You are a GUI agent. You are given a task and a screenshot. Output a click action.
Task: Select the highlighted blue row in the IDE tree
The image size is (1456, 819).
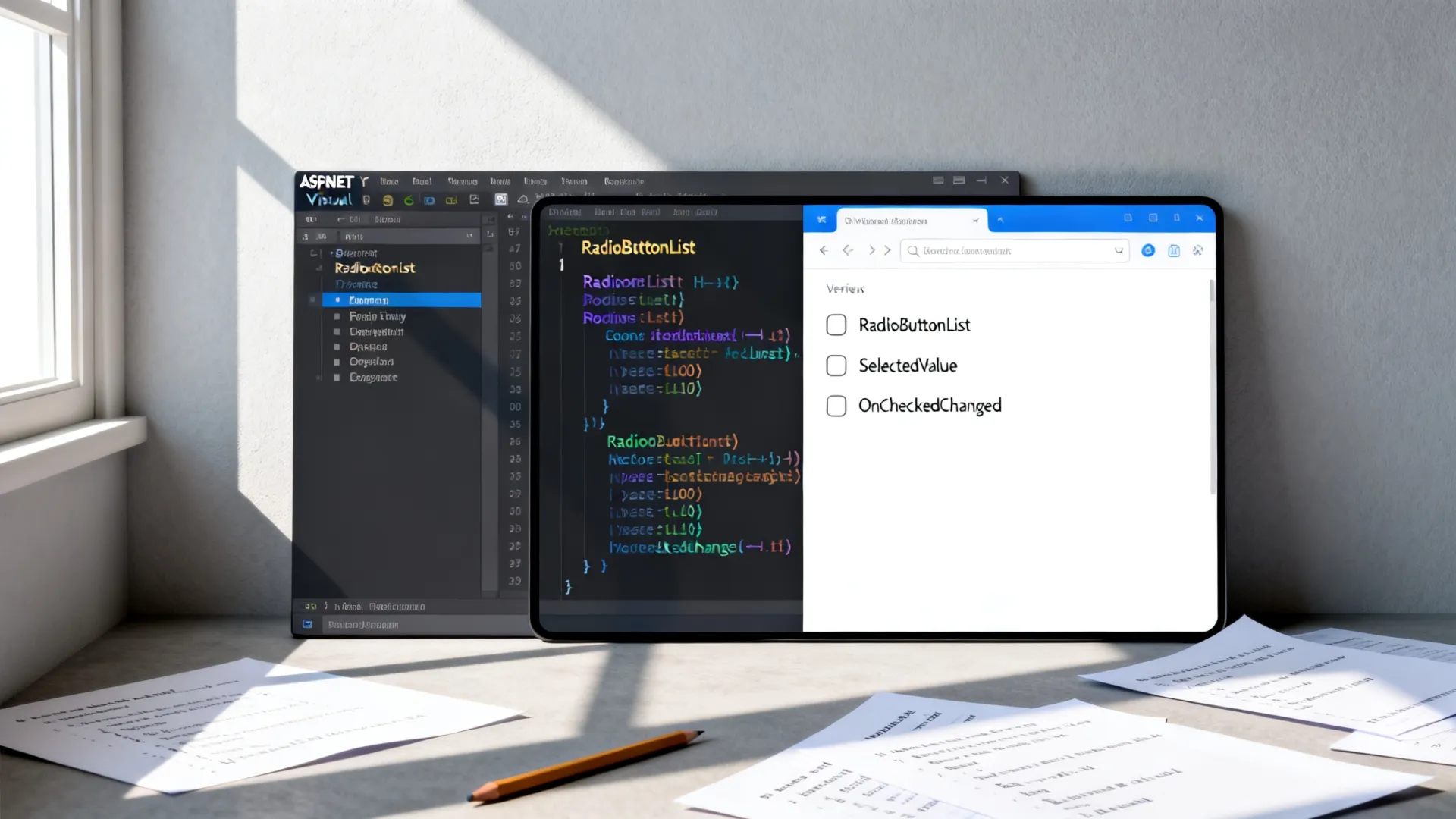pyautogui.click(x=401, y=300)
